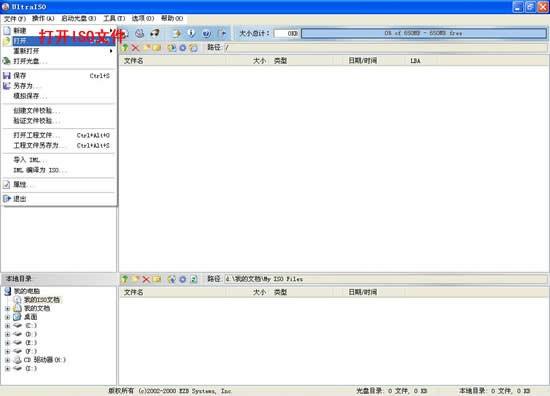
Task: Expand the 我的文档 tree node
Action: pyautogui.click(x=7, y=309)
